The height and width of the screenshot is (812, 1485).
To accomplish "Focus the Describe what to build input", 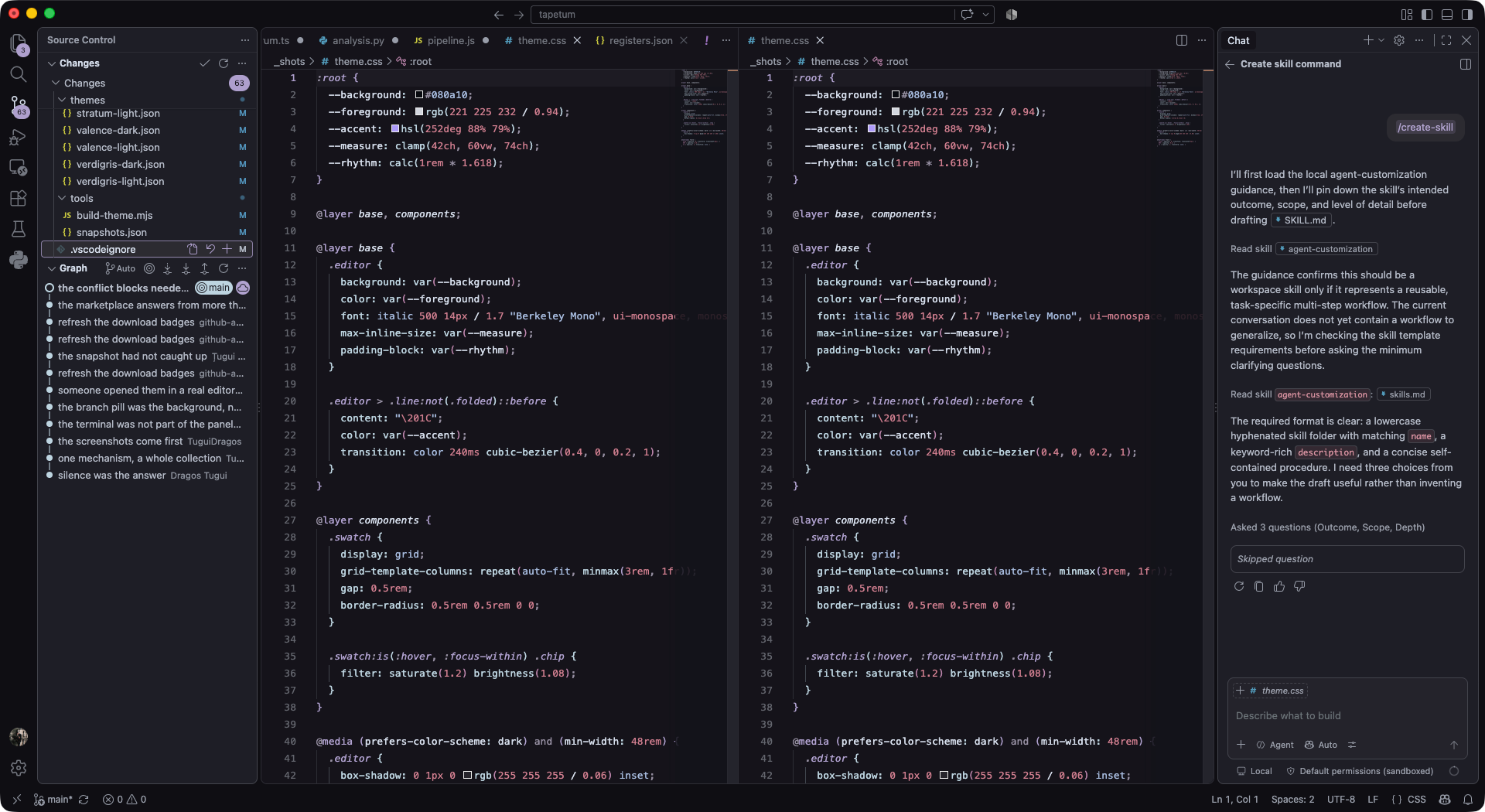I will [x=1346, y=716].
